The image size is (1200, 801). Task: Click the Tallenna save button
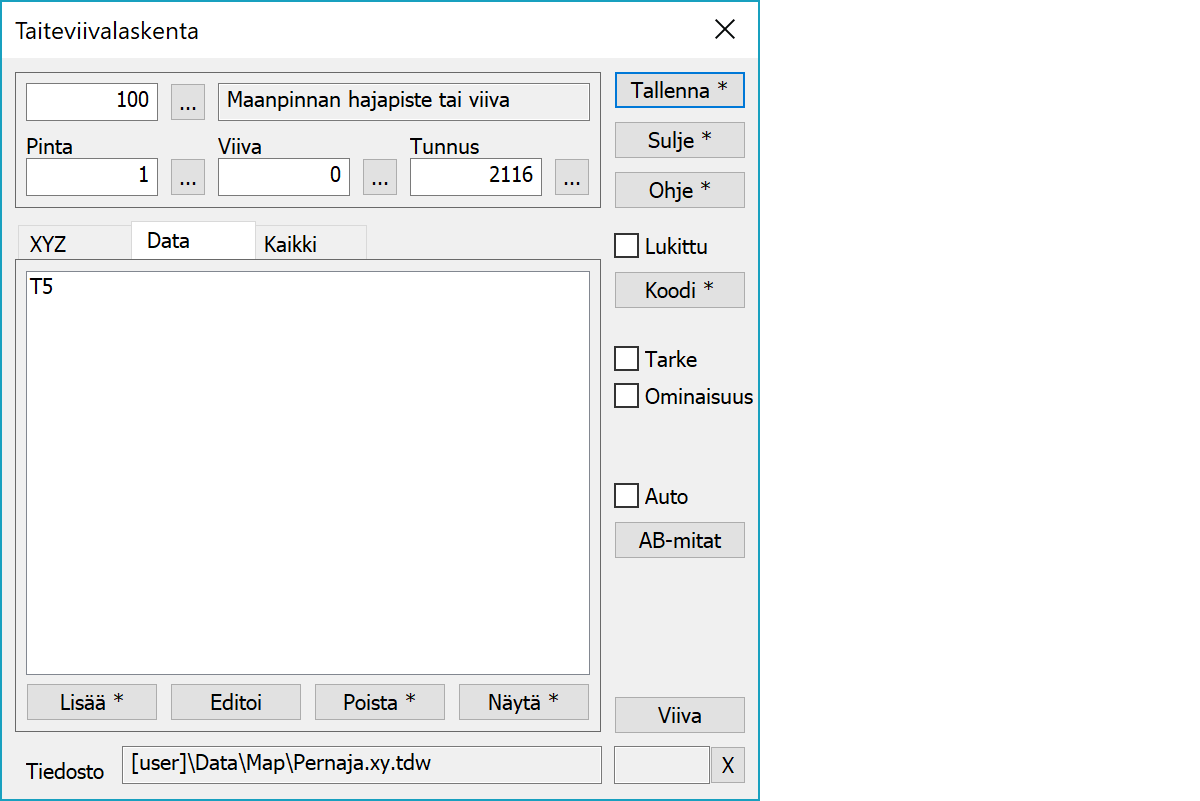pos(679,90)
